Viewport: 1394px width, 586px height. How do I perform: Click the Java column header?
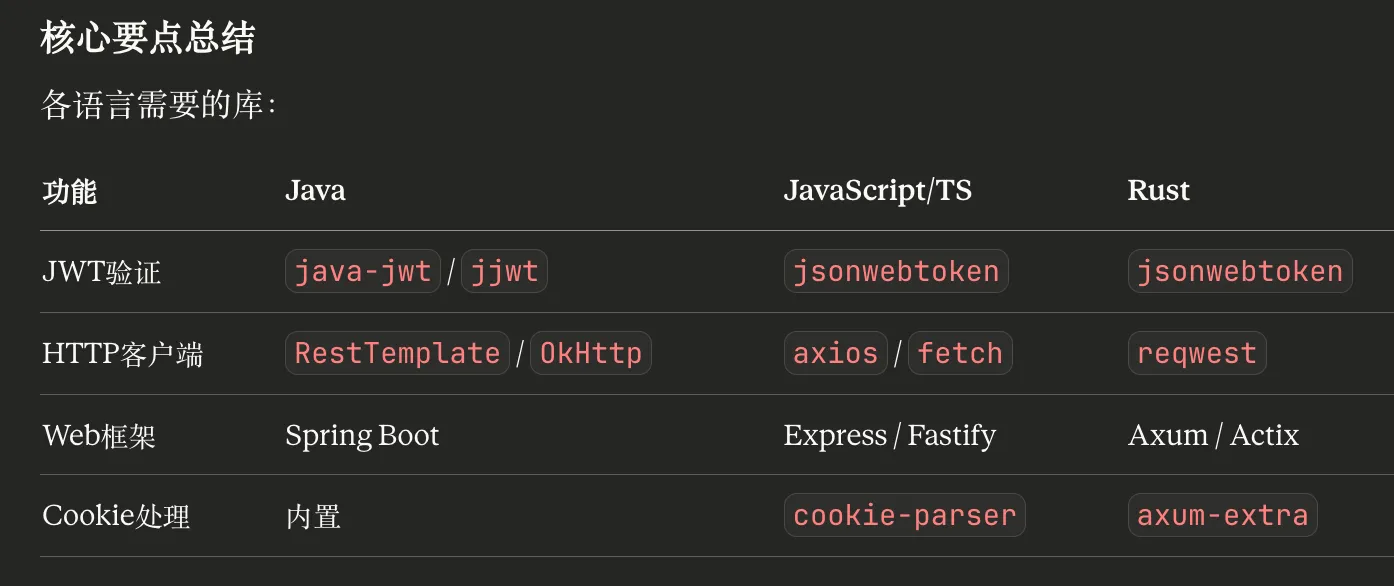(315, 190)
